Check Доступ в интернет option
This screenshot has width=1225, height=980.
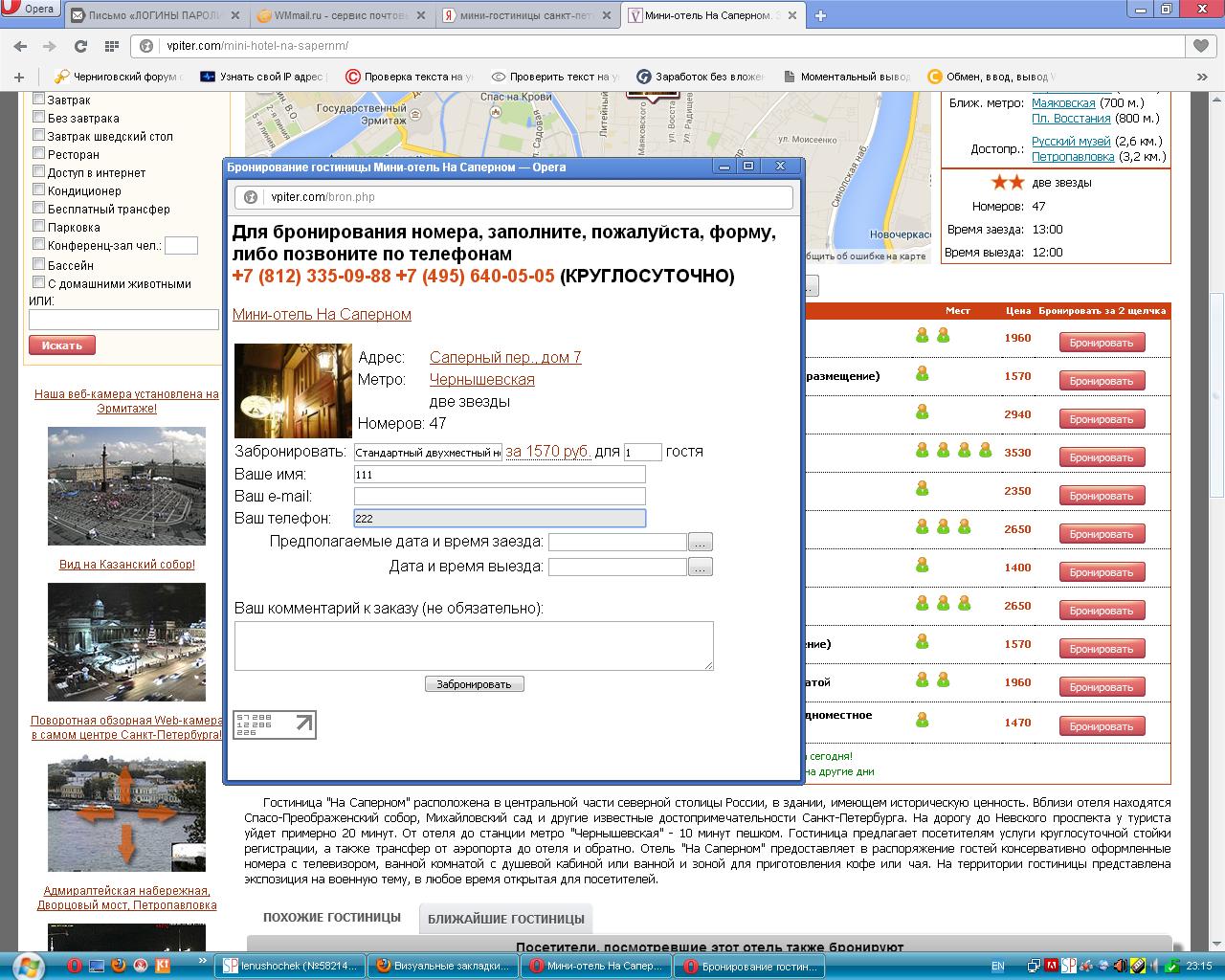pos(39,171)
